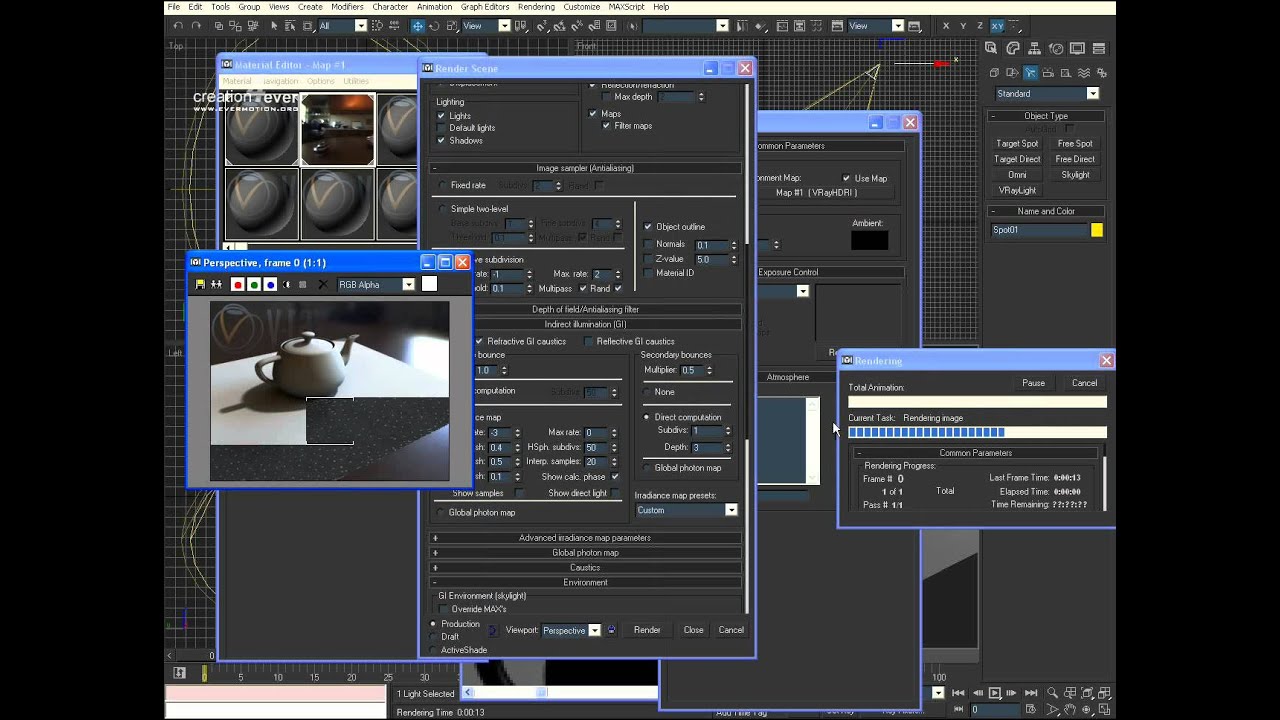This screenshot has height=720, width=1280.
Task: Select the Fixed rate radio button
Action: coord(442,185)
